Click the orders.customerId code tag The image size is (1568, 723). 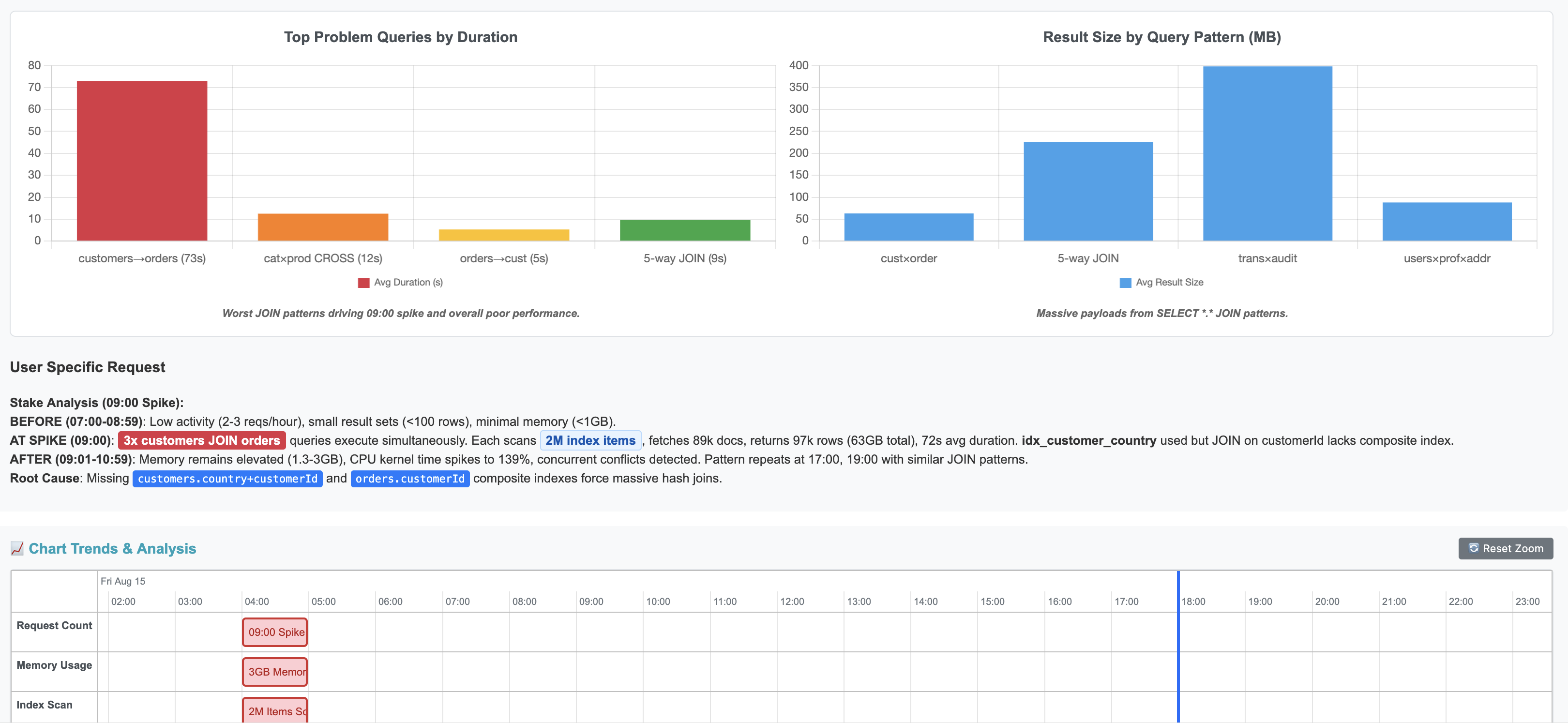point(409,478)
